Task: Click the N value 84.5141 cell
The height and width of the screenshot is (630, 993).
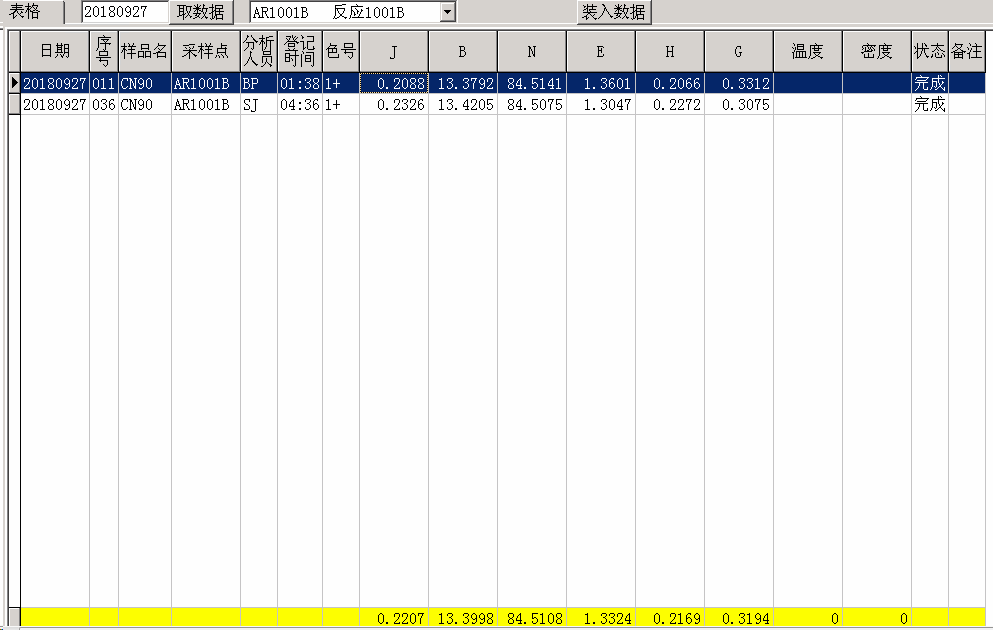Action: pyautogui.click(x=531, y=84)
